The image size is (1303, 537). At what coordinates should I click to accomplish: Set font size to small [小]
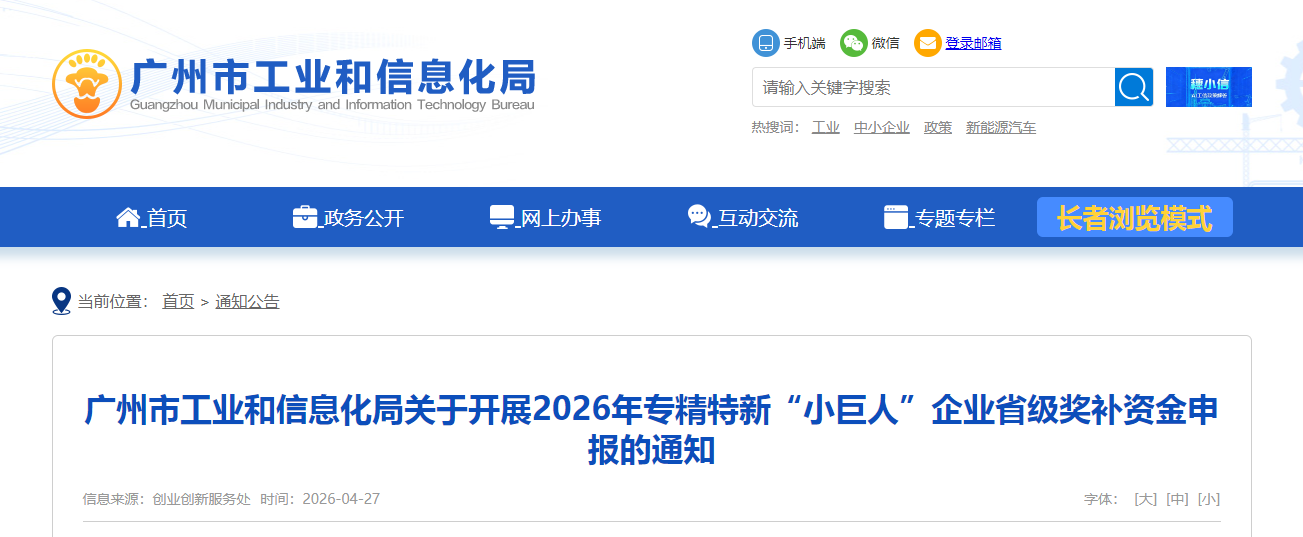click(x=1209, y=499)
